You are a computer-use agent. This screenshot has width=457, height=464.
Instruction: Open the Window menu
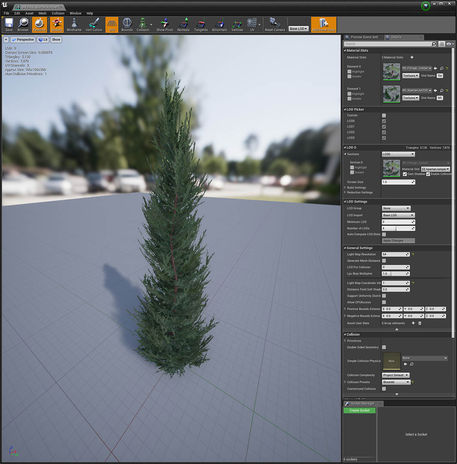pos(75,13)
